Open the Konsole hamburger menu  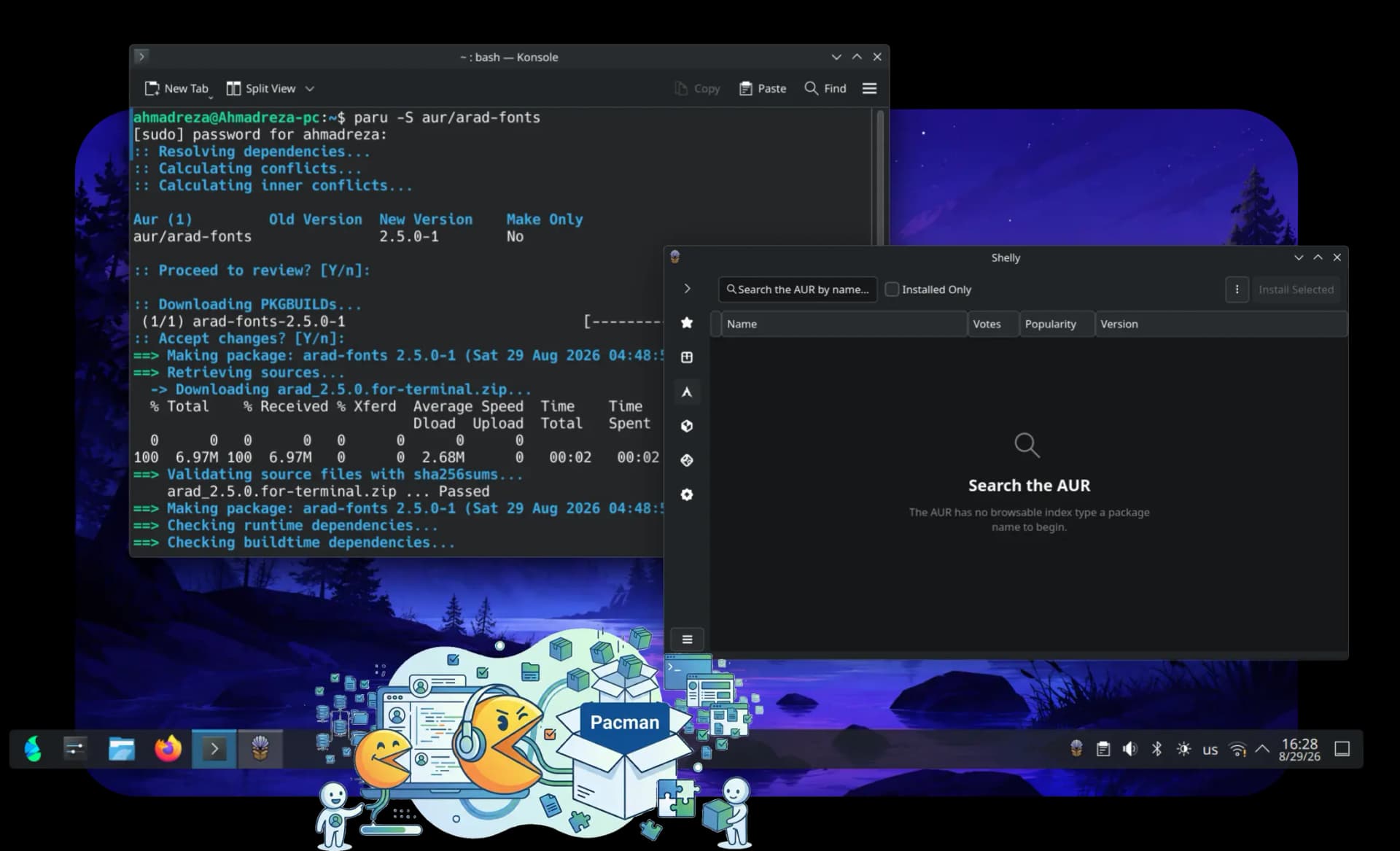869,88
